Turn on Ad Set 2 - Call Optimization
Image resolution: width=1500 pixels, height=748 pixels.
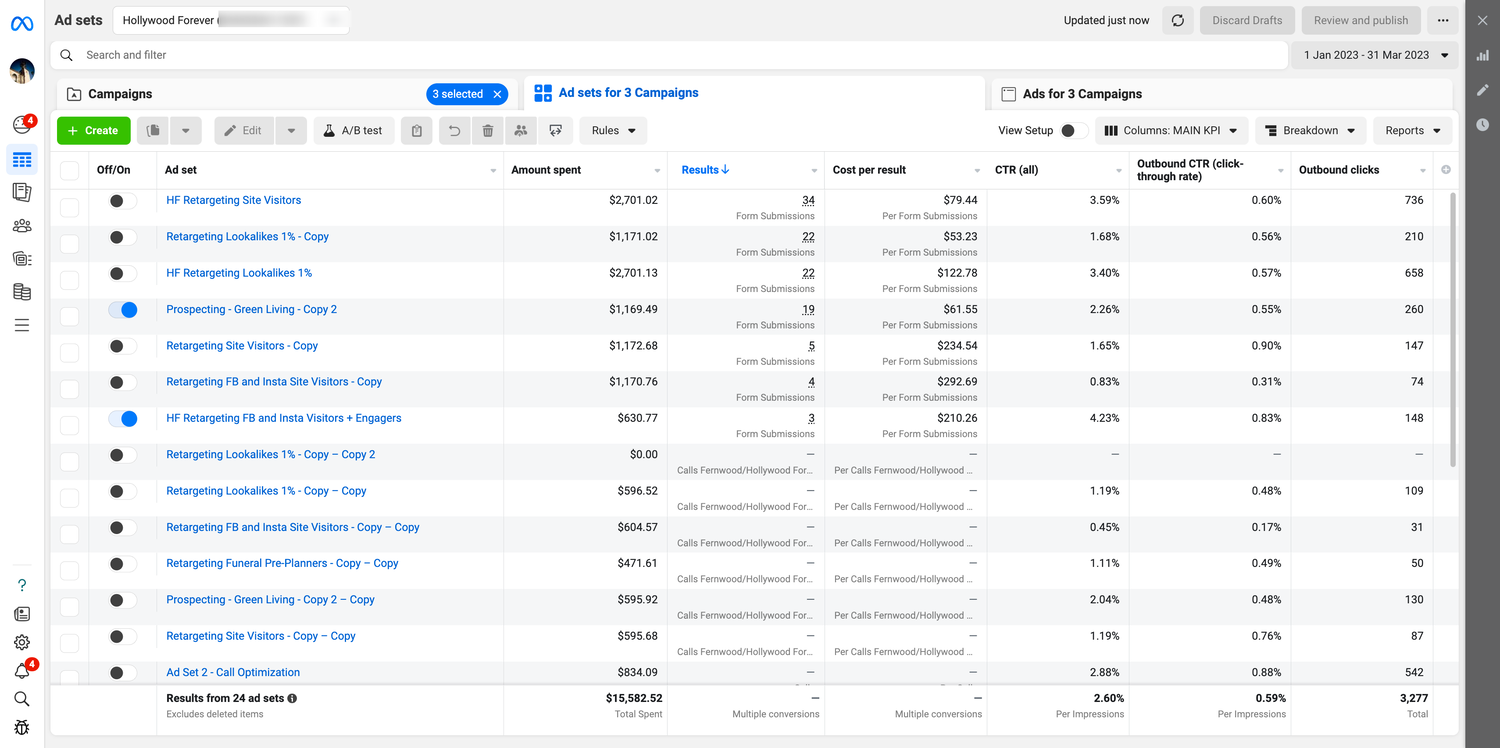click(x=123, y=673)
